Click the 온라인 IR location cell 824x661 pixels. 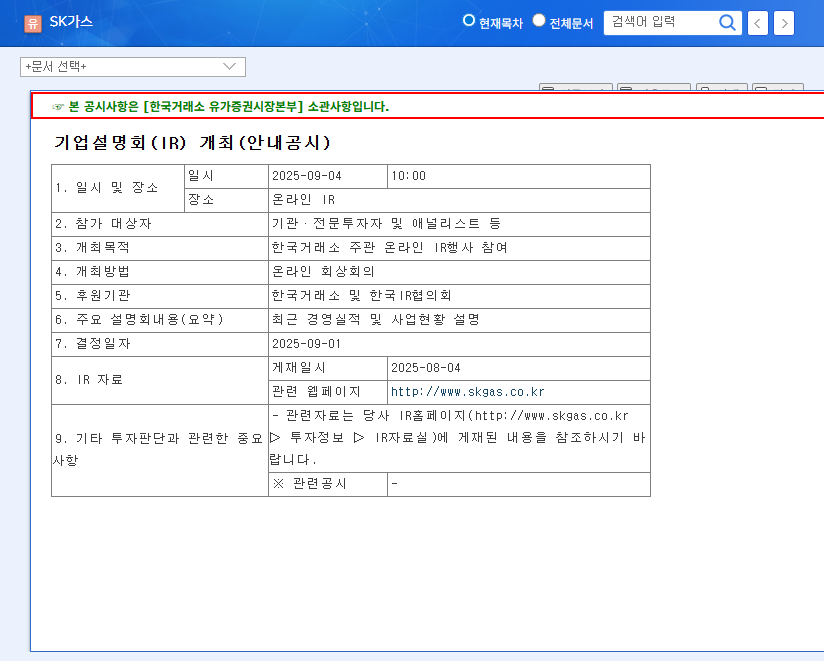(459, 200)
